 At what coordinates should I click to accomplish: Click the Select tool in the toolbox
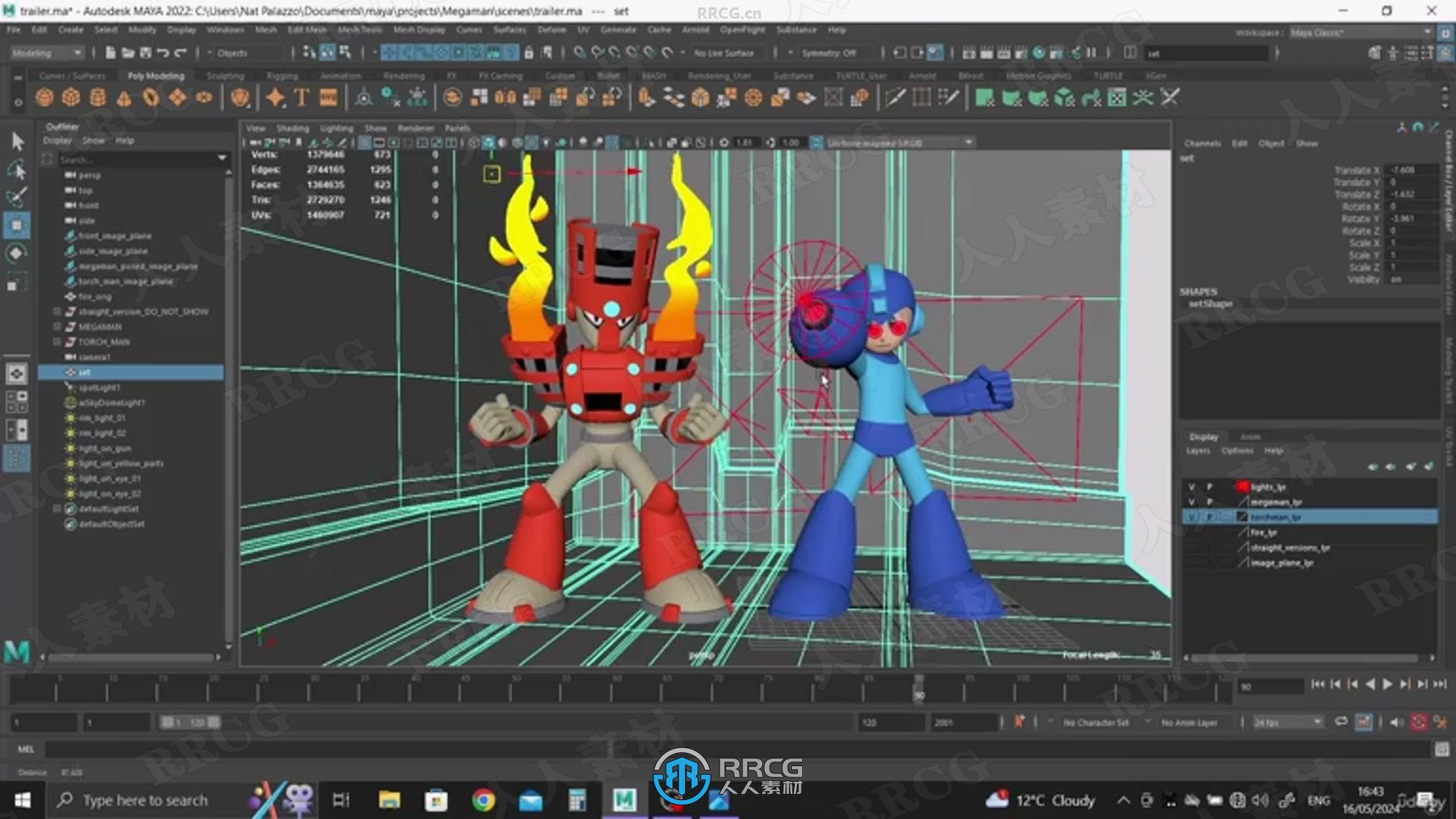point(17,141)
